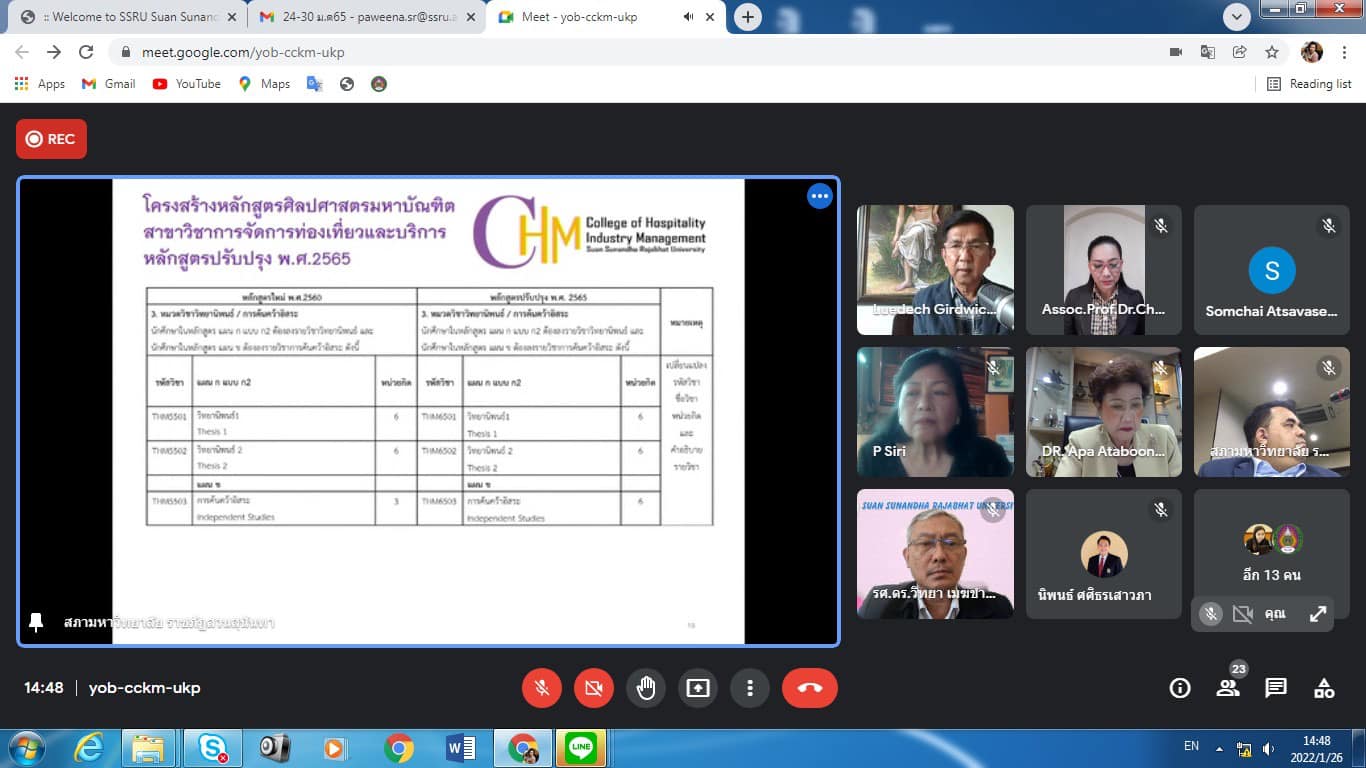Switch to the Welcome to SSRU tab
Viewport: 1366px width, 768px height.
pyautogui.click(x=130, y=17)
